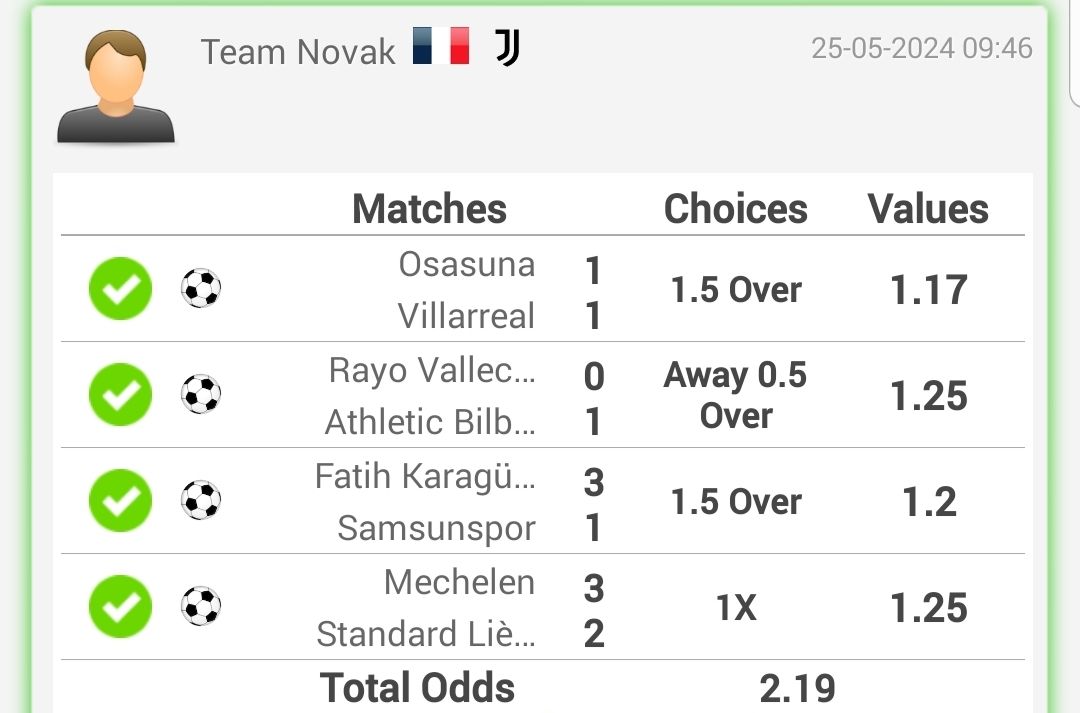Click the soccer ball icon beside Fatih Karagümrük
The height and width of the screenshot is (713, 1080).
click(201, 500)
